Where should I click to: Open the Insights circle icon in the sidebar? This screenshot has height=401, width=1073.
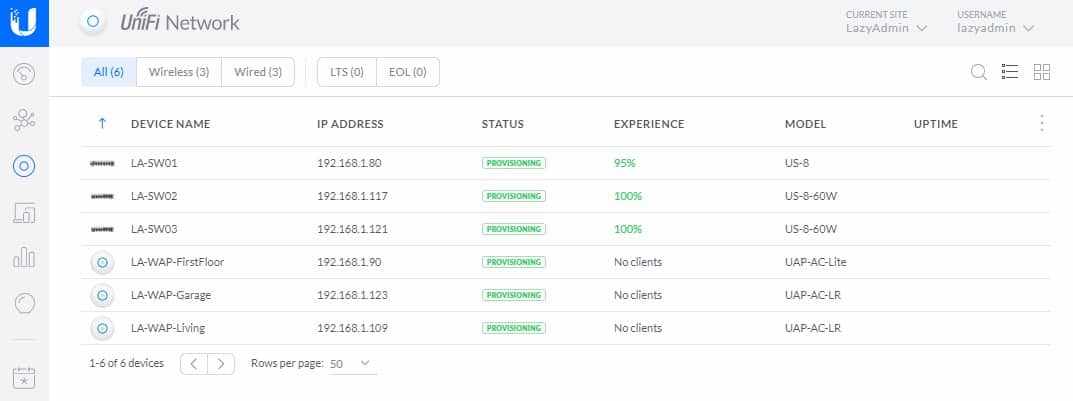click(24, 303)
